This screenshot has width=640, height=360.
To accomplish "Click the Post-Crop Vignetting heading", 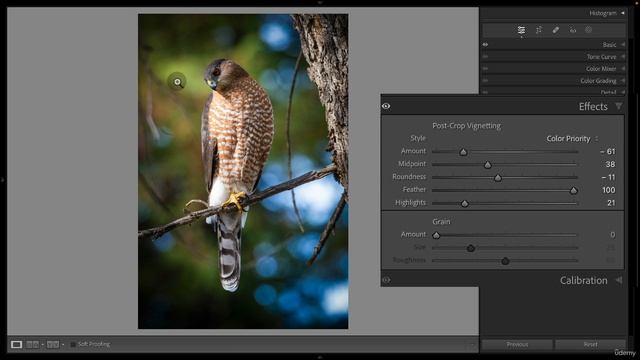I will [x=467, y=126].
